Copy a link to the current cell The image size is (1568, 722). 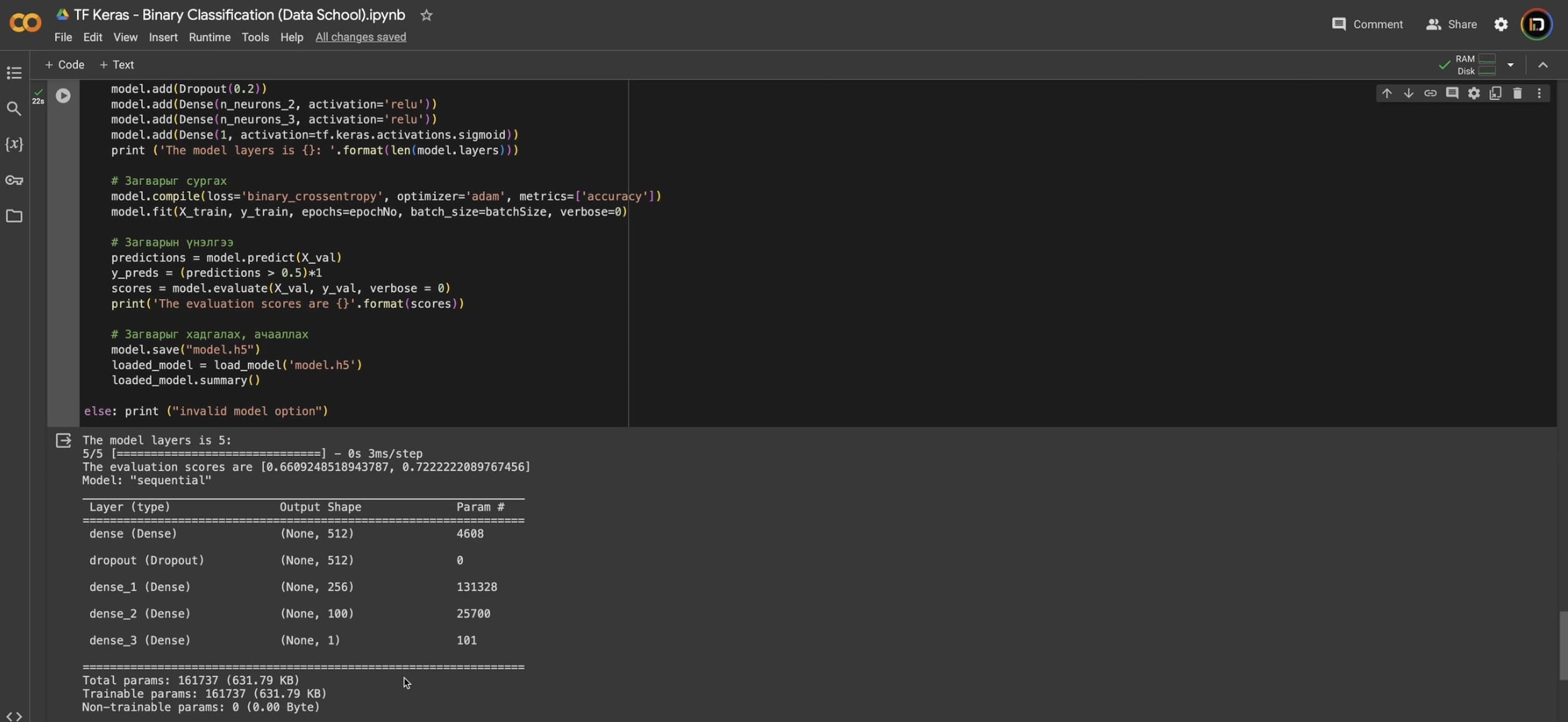pyautogui.click(x=1430, y=93)
